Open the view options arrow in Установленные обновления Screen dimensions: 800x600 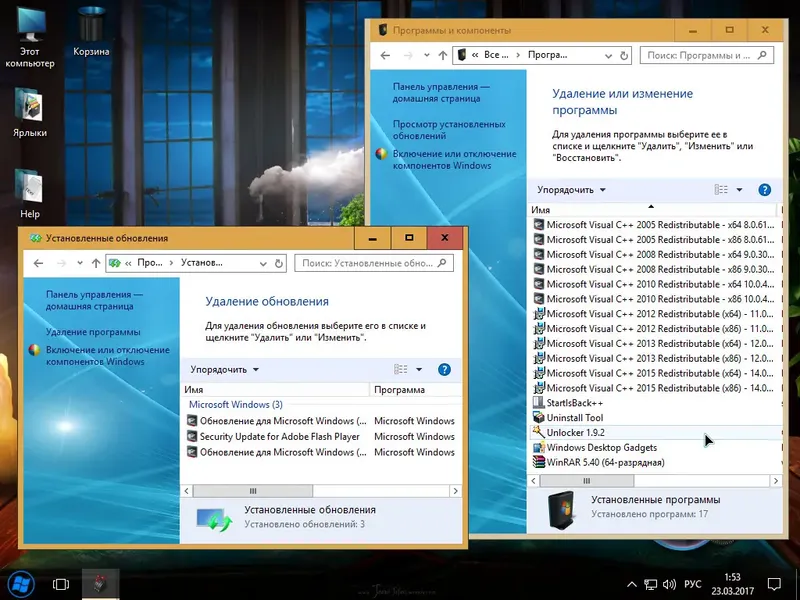tap(419, 369)
